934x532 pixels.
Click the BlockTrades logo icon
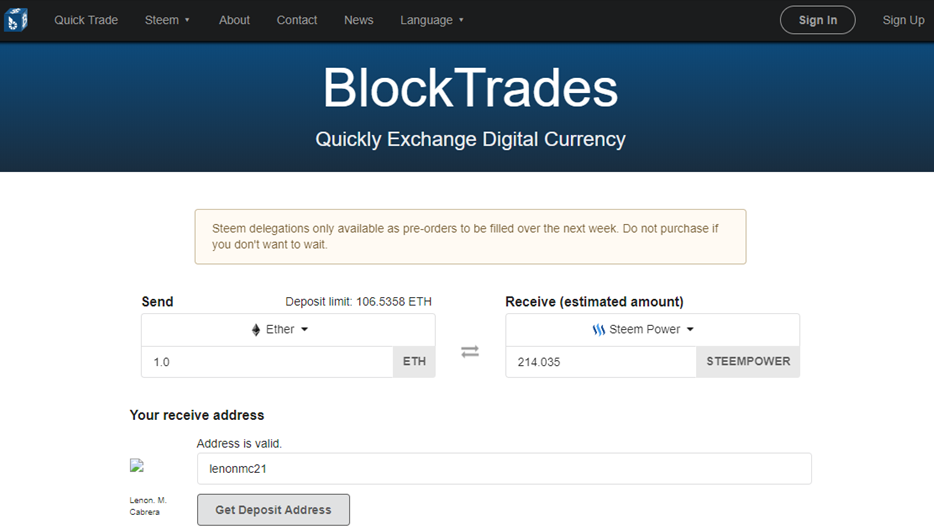point(17,20)
